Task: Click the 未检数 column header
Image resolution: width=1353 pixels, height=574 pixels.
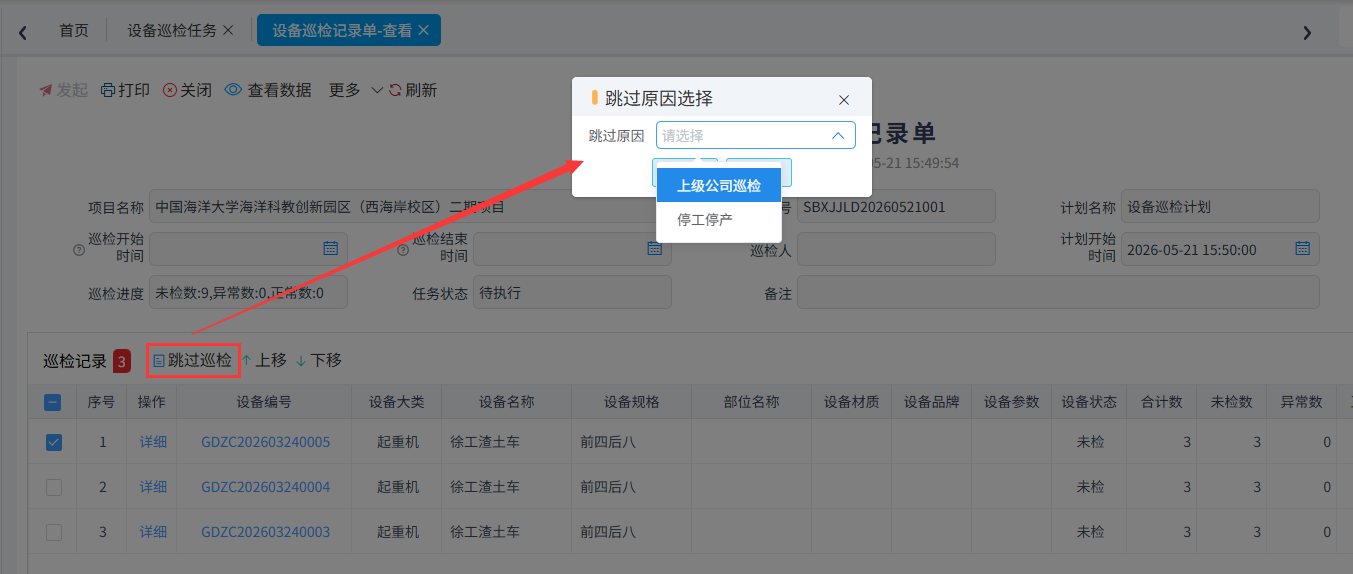Action: pyautogui.click(x=1232, y=402)
